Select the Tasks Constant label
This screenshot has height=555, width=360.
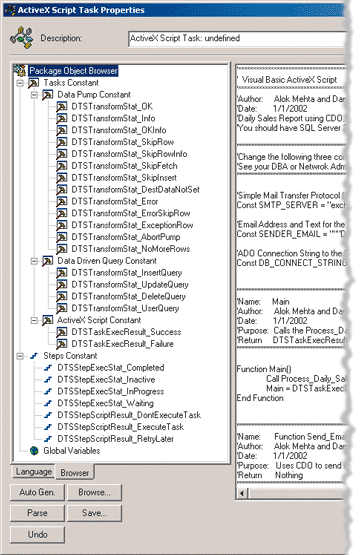71,83
